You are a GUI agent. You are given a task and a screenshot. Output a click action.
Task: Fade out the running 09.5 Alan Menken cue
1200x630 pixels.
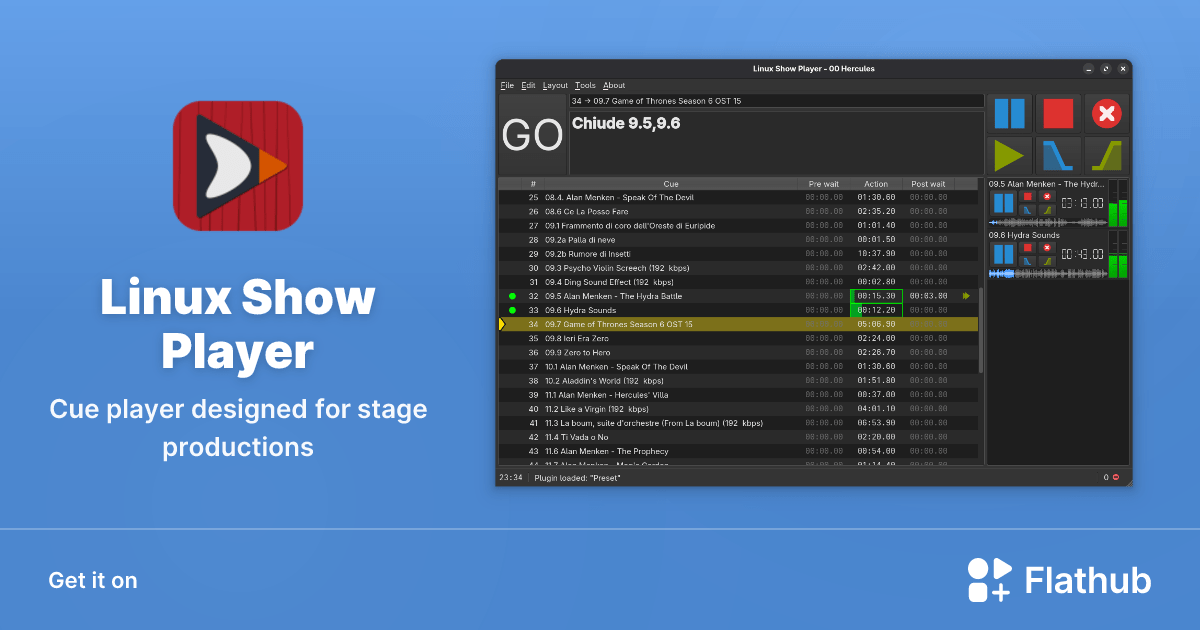click(1028, 210)
